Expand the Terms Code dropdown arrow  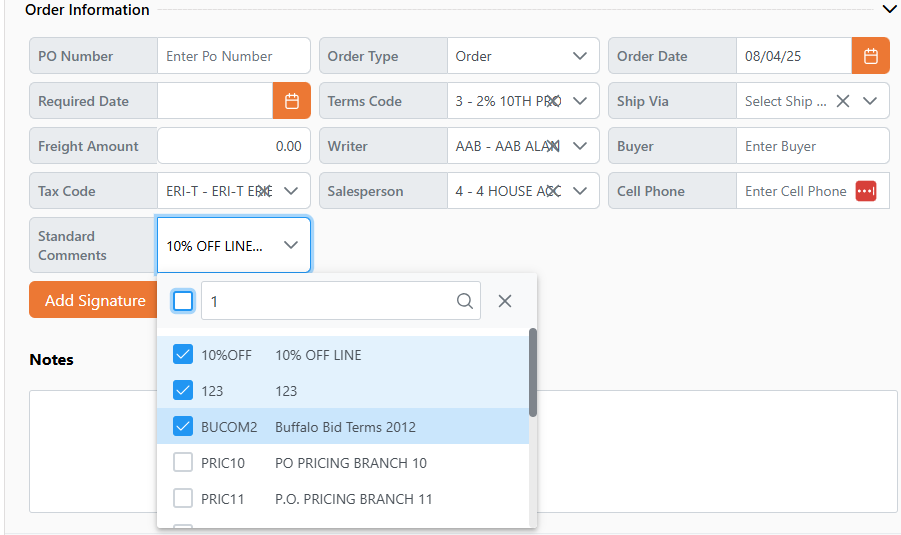pyautogui.click(x=580, y=101)
